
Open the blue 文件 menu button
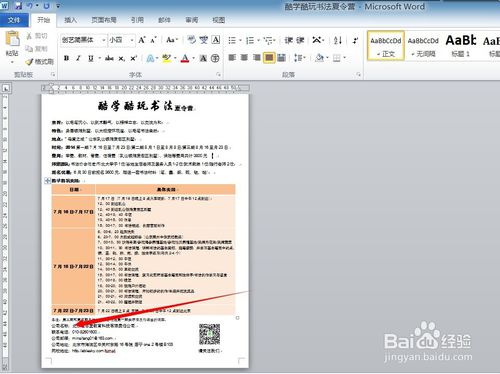click(14, 20)
